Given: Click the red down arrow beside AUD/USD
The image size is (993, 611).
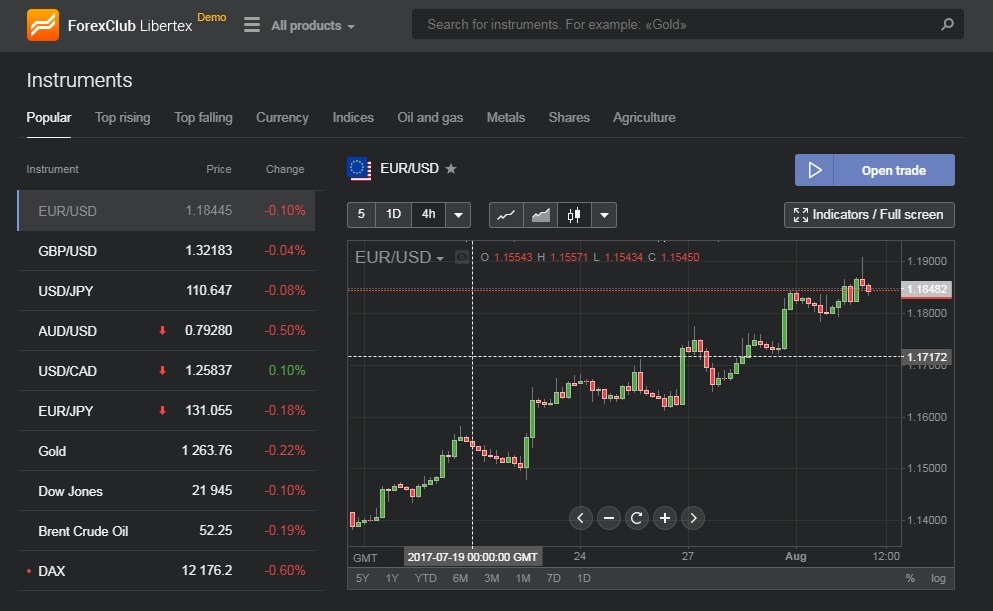Looking at the screenshot, I should [162, 330].
